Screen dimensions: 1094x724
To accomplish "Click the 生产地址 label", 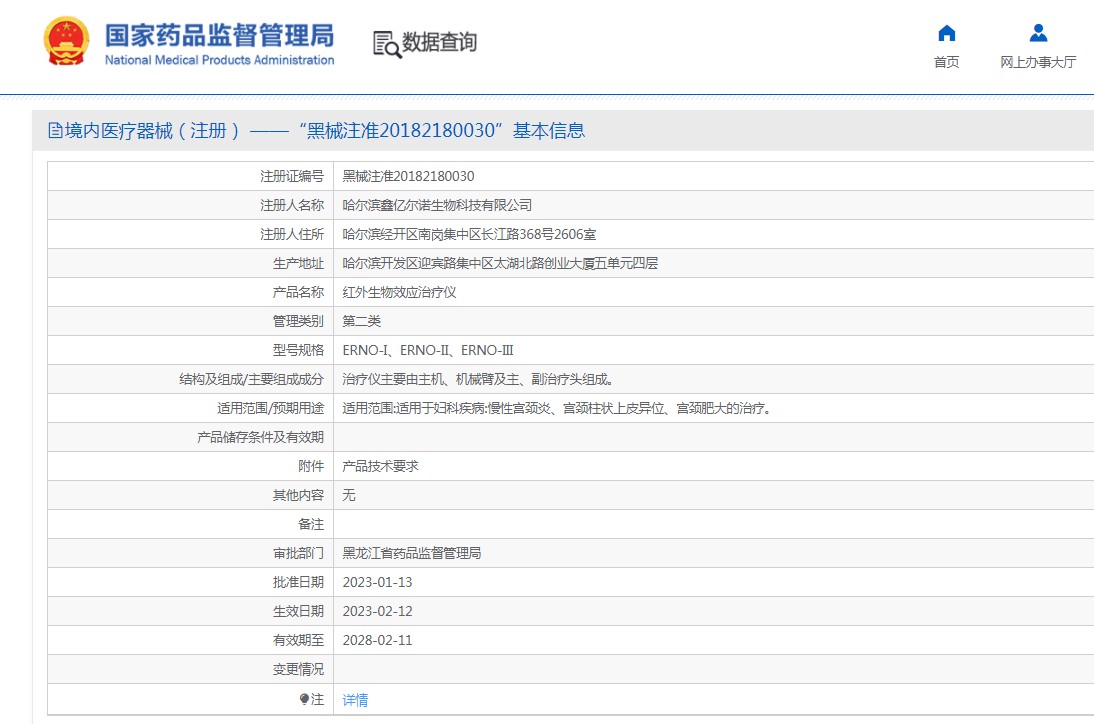I will (298, 263).
